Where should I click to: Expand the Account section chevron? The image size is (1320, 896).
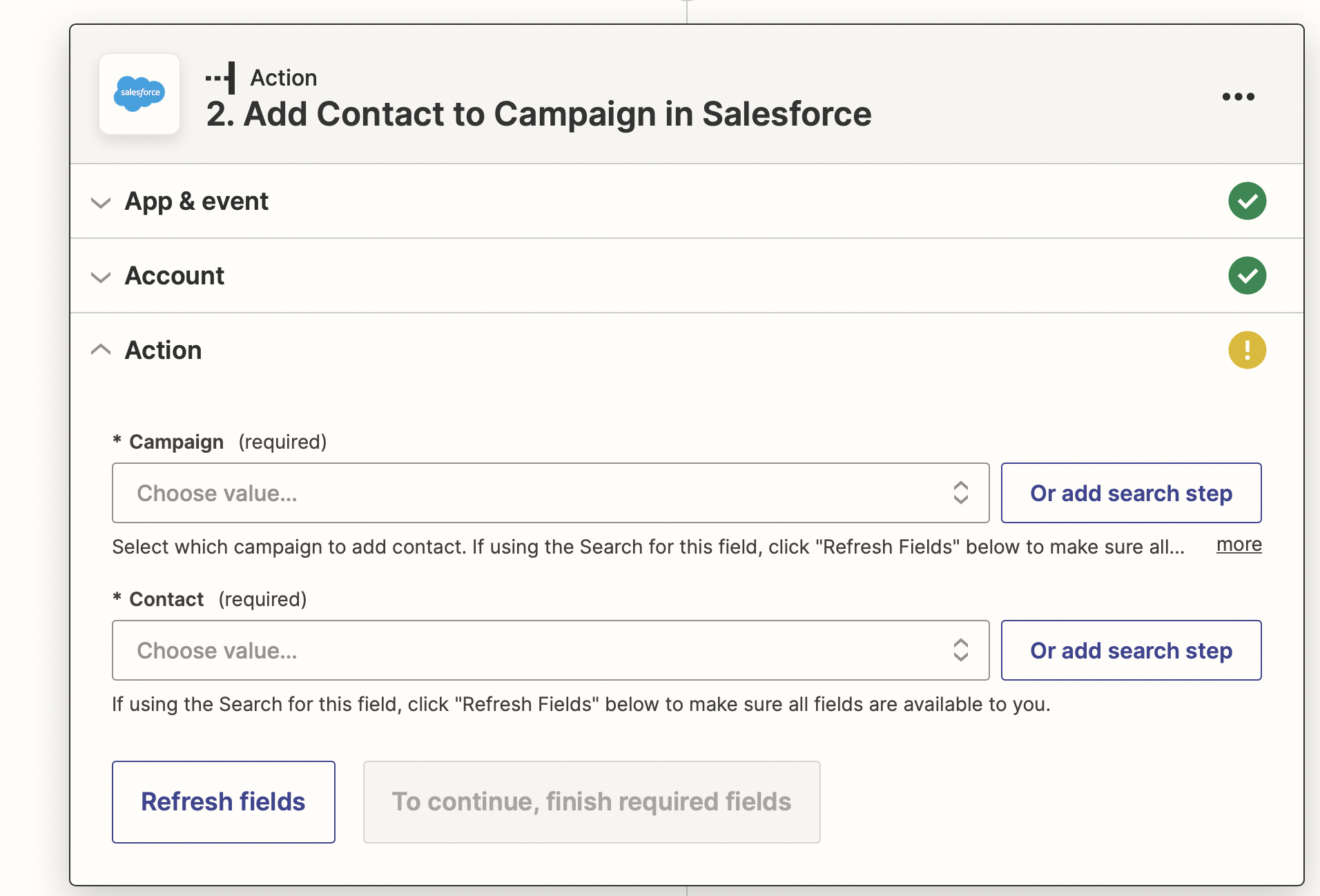point(101,277)
